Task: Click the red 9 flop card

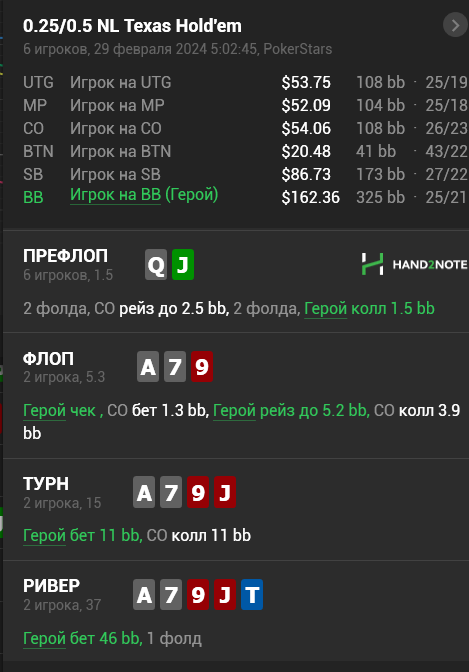Action: (202, 366)
